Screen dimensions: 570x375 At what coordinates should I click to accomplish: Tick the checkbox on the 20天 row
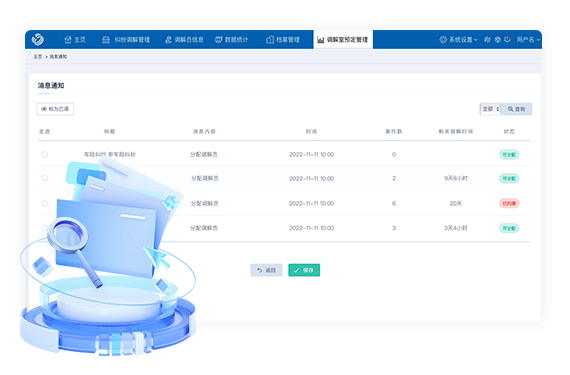[x=44, y=203]
